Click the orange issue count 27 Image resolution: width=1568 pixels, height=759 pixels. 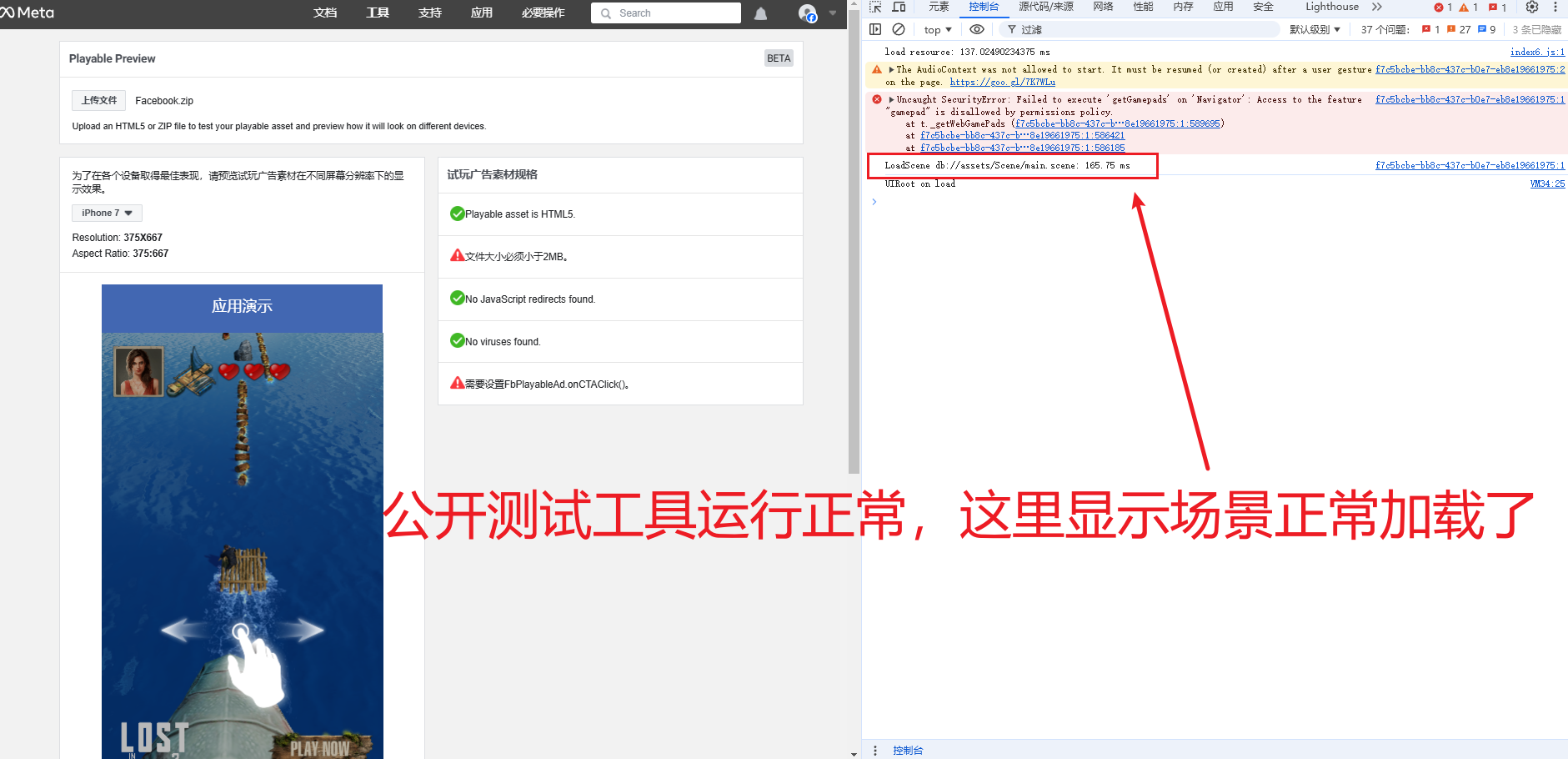pyautogui.click(x=1459, y=29)
